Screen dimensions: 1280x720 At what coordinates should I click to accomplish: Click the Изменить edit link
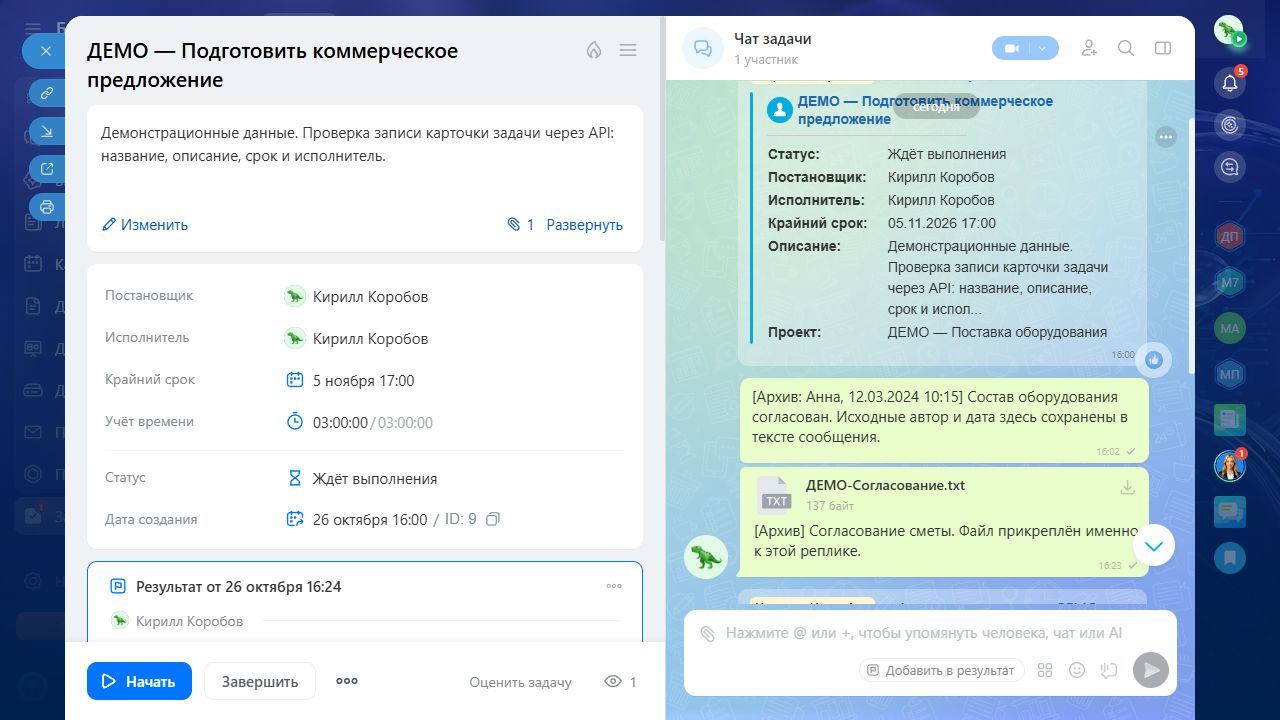tap(145, 225)
